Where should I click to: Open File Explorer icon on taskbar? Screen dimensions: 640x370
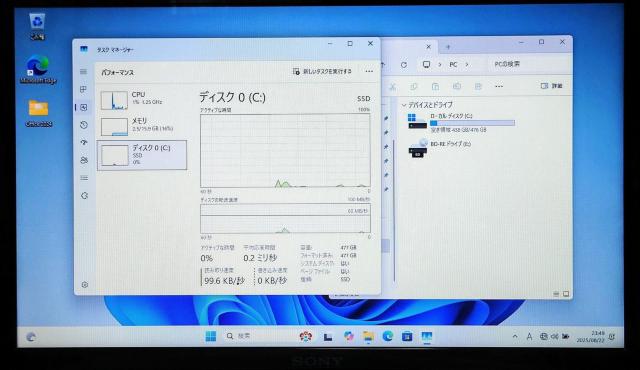click(x=368, y=336)
